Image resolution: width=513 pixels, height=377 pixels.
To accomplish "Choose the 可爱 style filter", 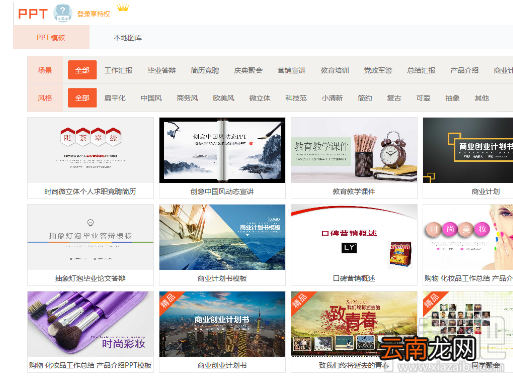I will point(423,98).
